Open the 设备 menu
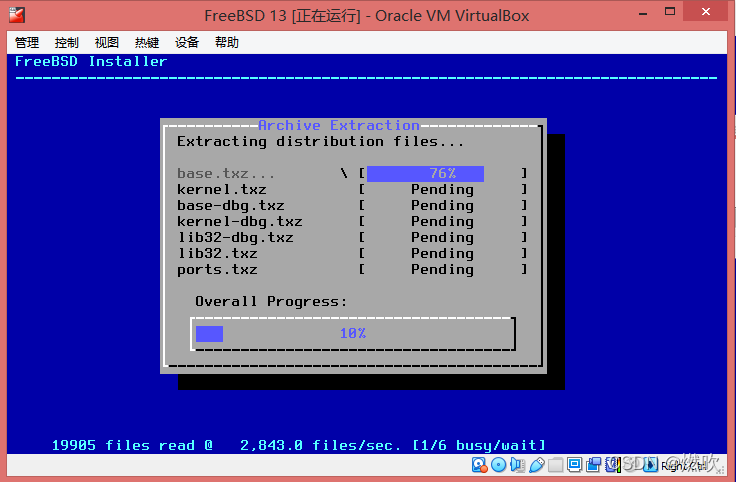 point(187,43)
